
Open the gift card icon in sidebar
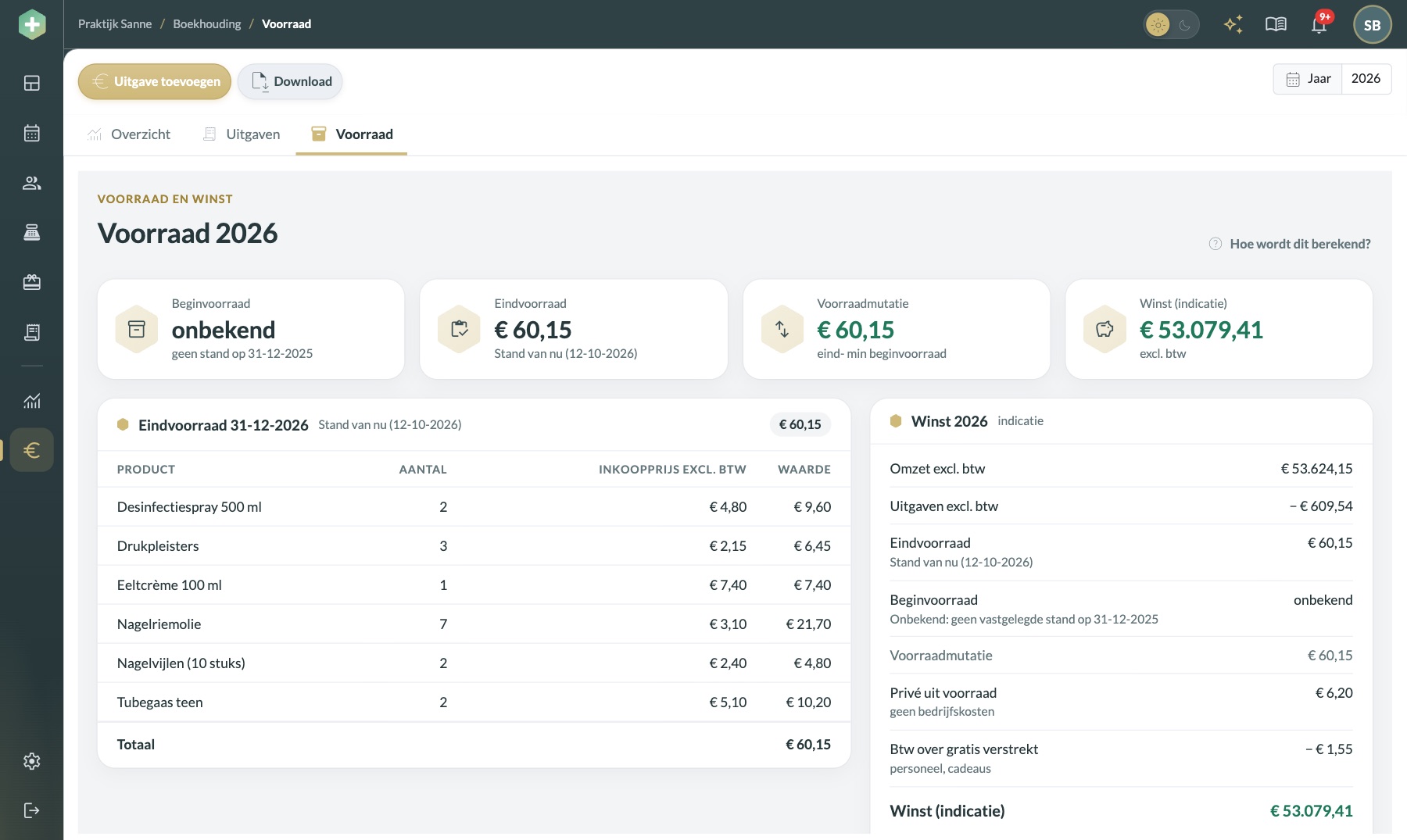click(31, 282)
